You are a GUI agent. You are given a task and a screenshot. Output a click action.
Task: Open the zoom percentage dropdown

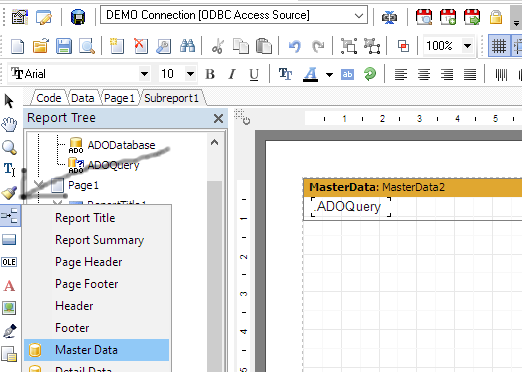468,46
